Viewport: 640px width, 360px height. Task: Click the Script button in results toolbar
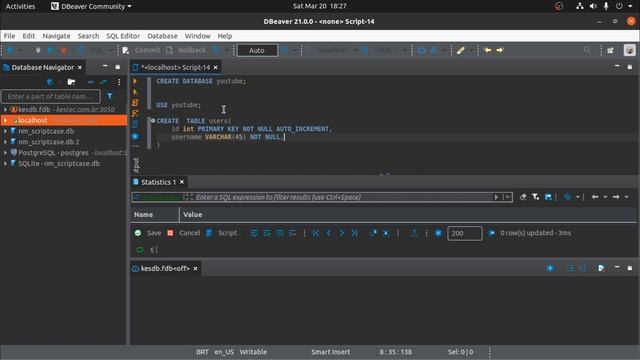[222, 233]
